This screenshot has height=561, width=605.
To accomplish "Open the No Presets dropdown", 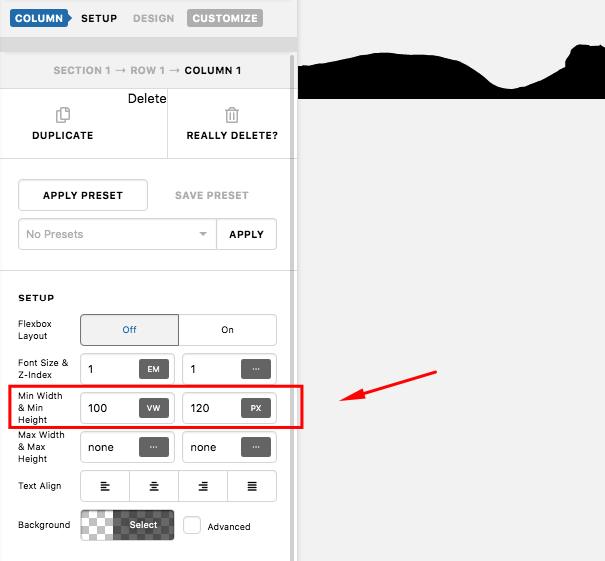I will coord(117,234).
